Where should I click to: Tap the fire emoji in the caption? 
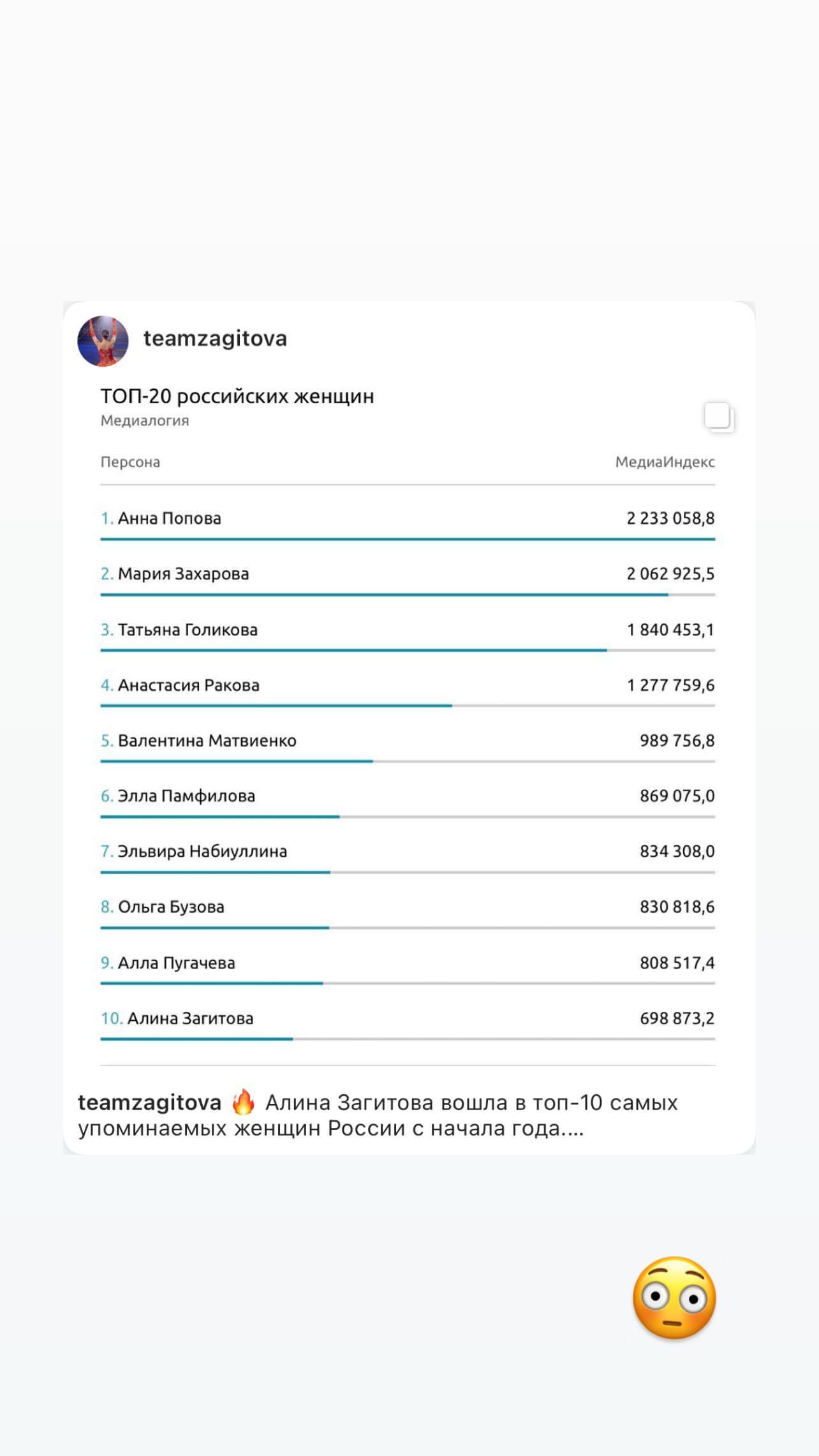(x=243, y=1102)
